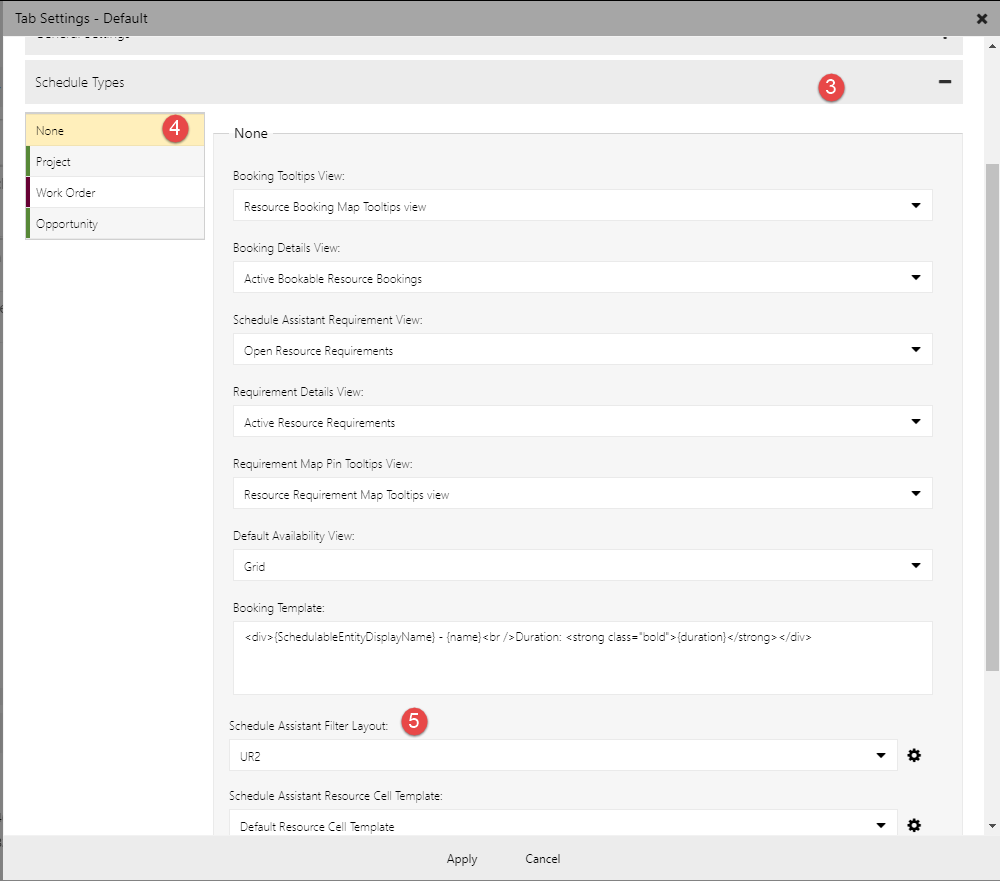Image resolution: width=1000 pixels, height=881 pixels.
Task: Open the Requirement Details View dropdown
Action: [914, 421]
